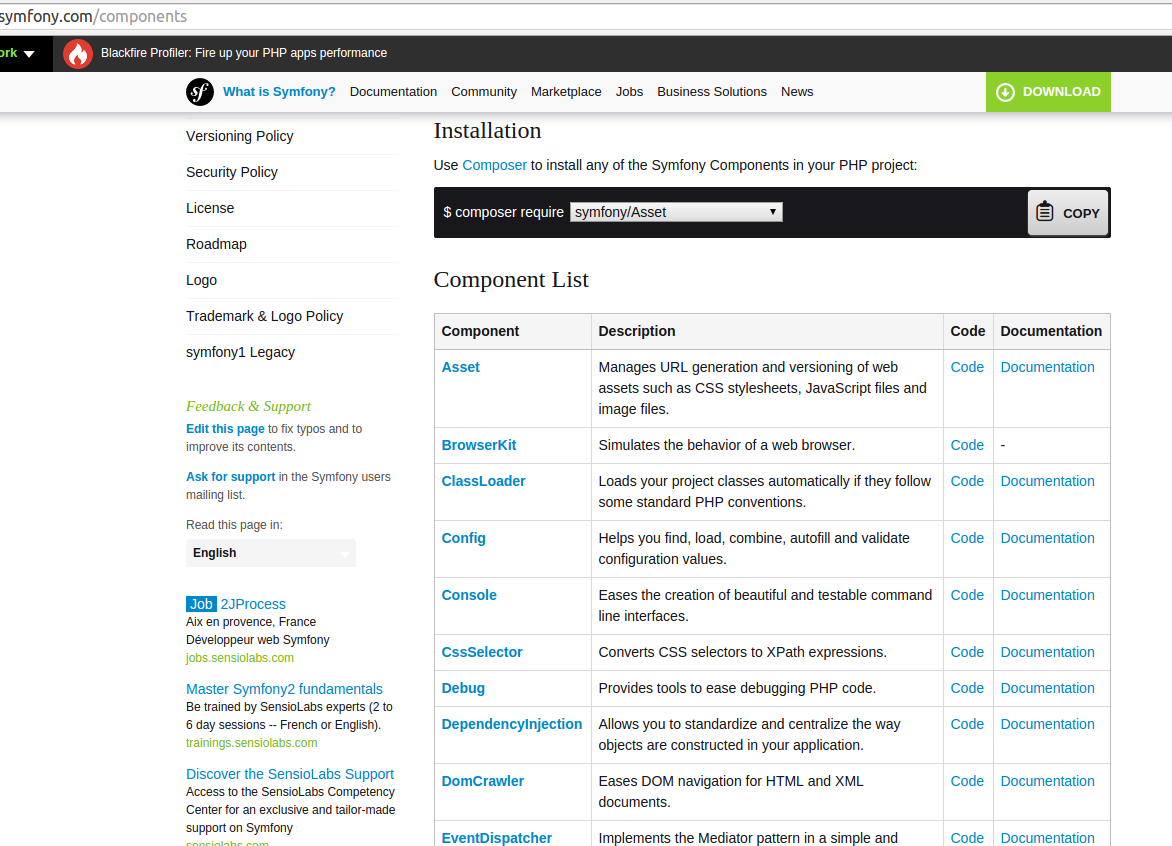
Task: Click Code link in Asset row
Action: [967, 367]
